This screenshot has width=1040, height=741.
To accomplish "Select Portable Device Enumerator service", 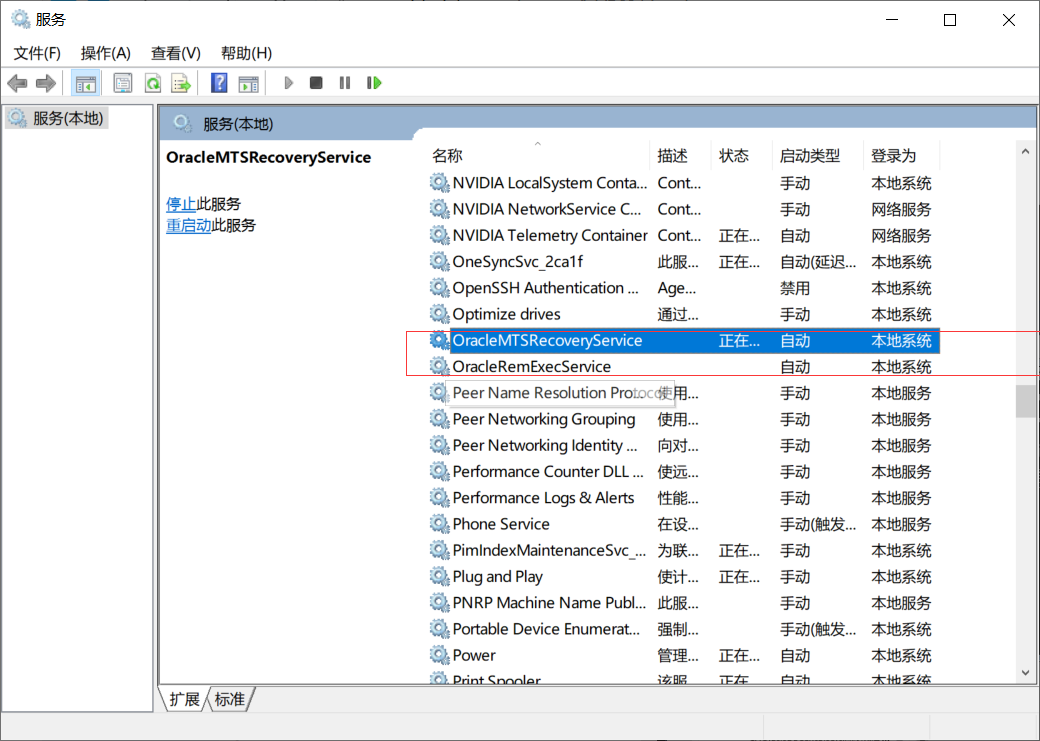I will tap(547, 629).
